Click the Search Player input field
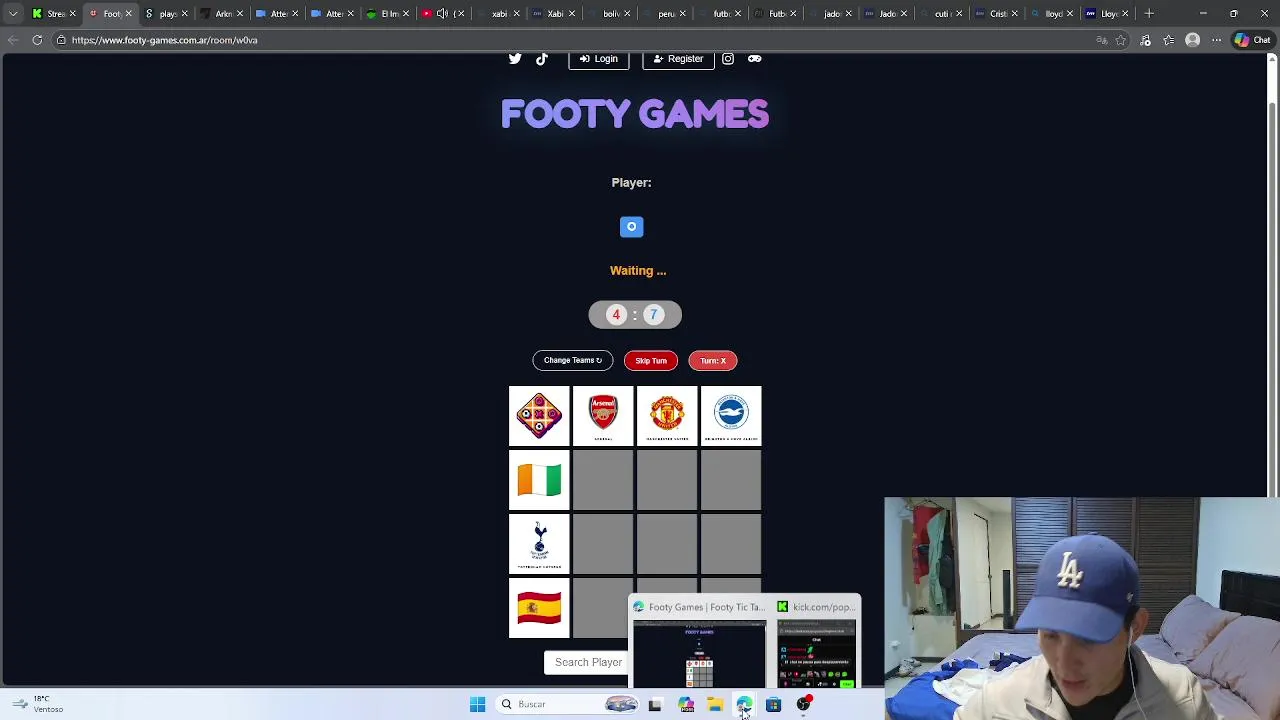This screenshot has width=1280, height=720. tap(588, 662)
